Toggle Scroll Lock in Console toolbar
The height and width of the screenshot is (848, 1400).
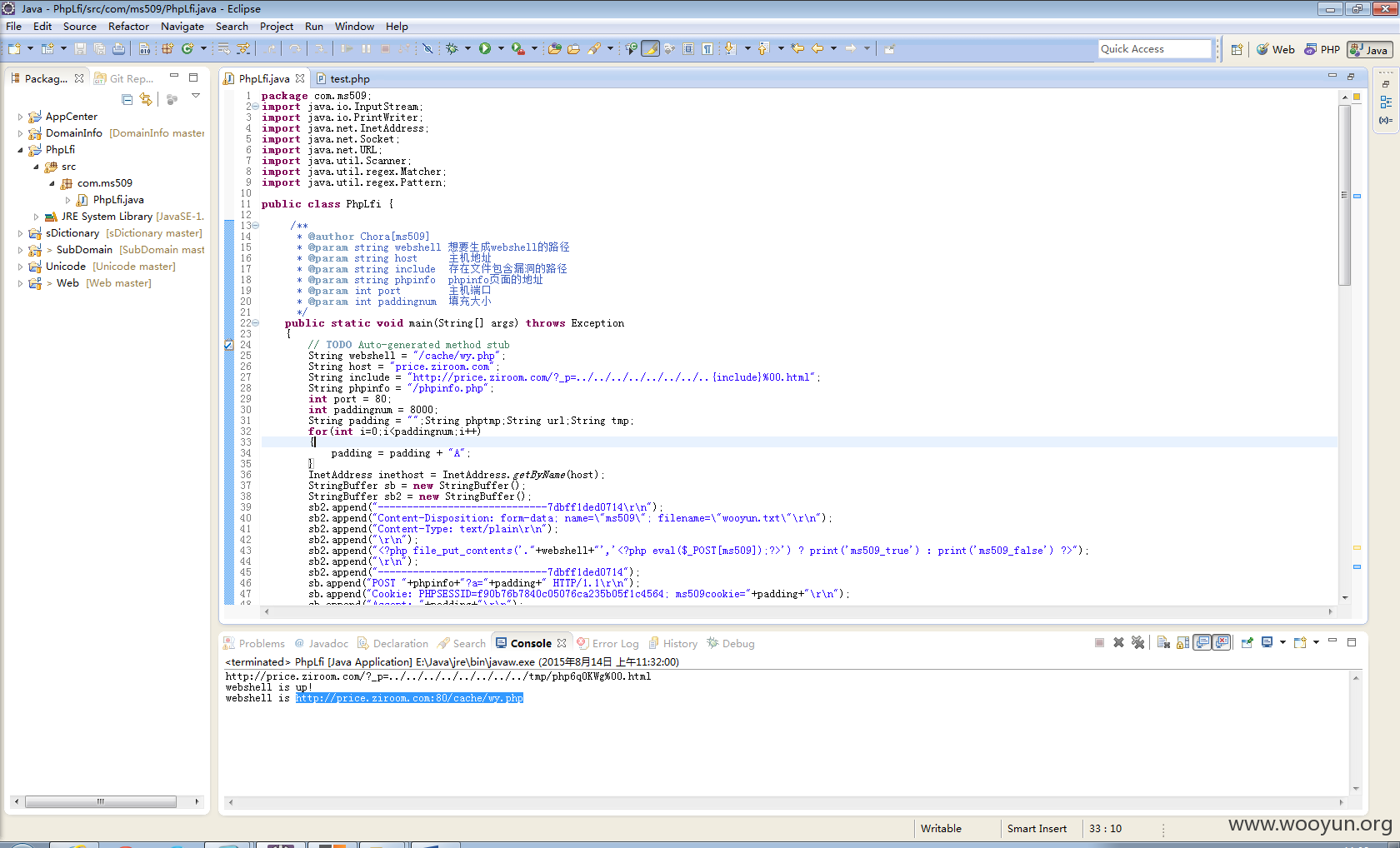[x=1182, y=642]
